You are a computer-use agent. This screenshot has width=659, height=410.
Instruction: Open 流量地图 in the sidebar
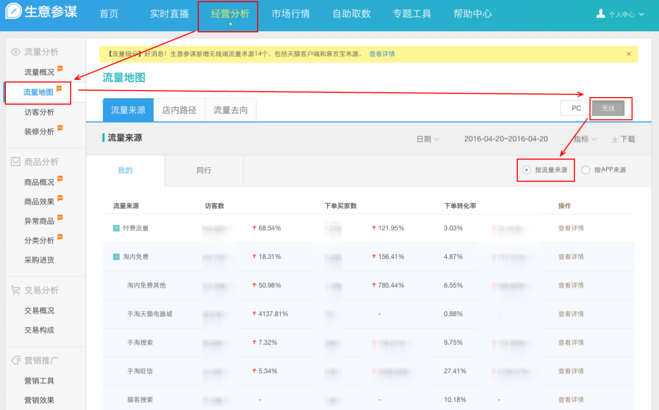point(38,92)
